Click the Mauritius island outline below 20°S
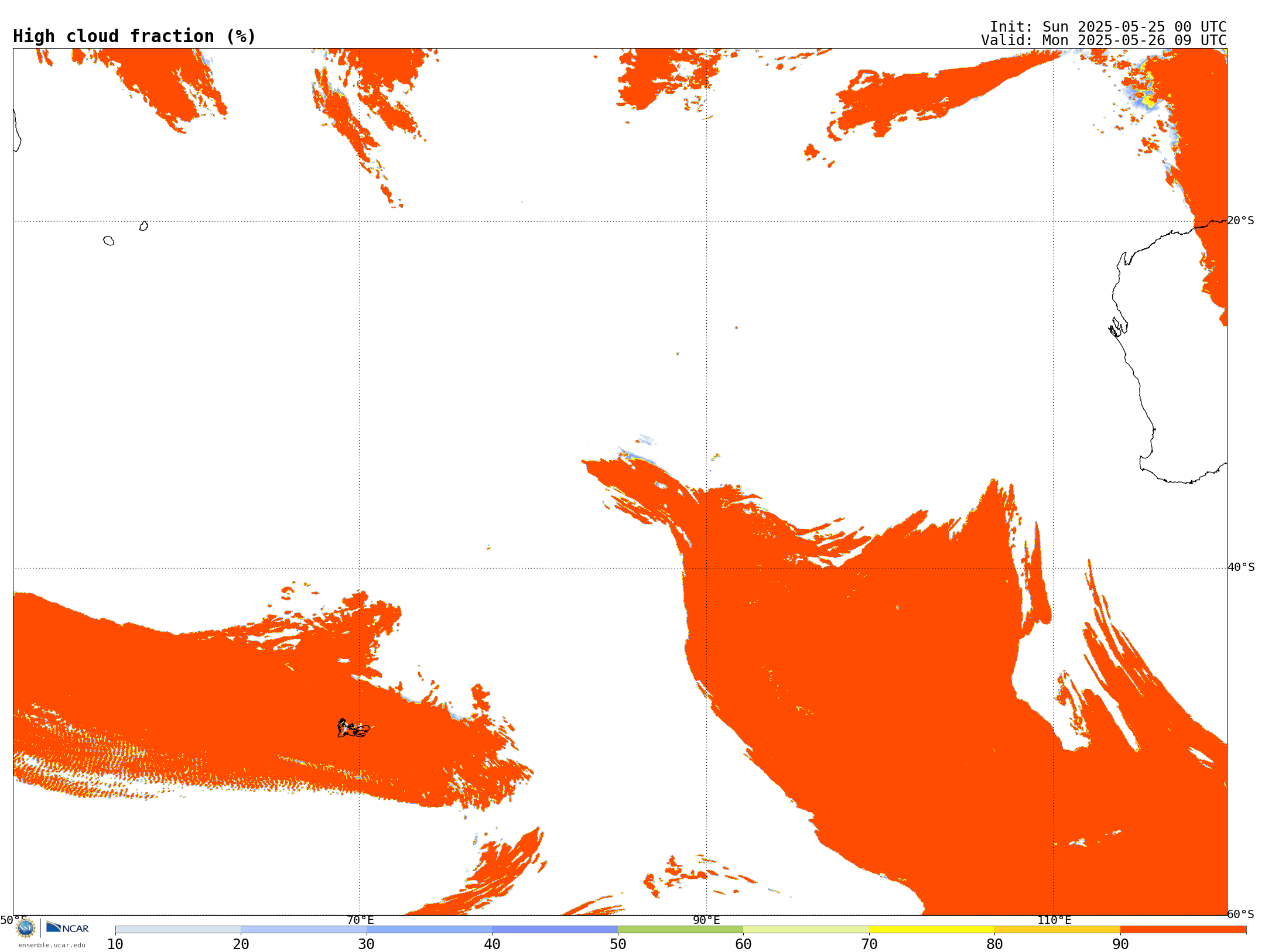 point(143,226)
